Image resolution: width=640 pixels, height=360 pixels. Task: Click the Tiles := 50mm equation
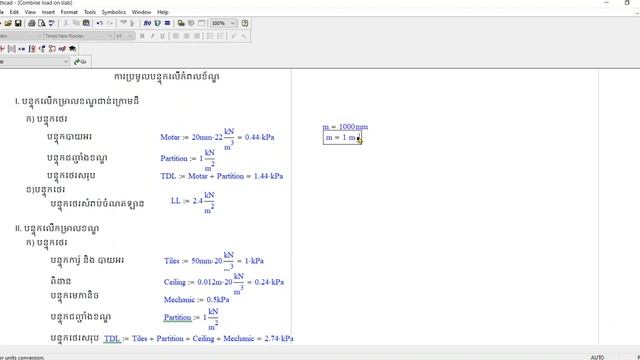tap(214, 262)
